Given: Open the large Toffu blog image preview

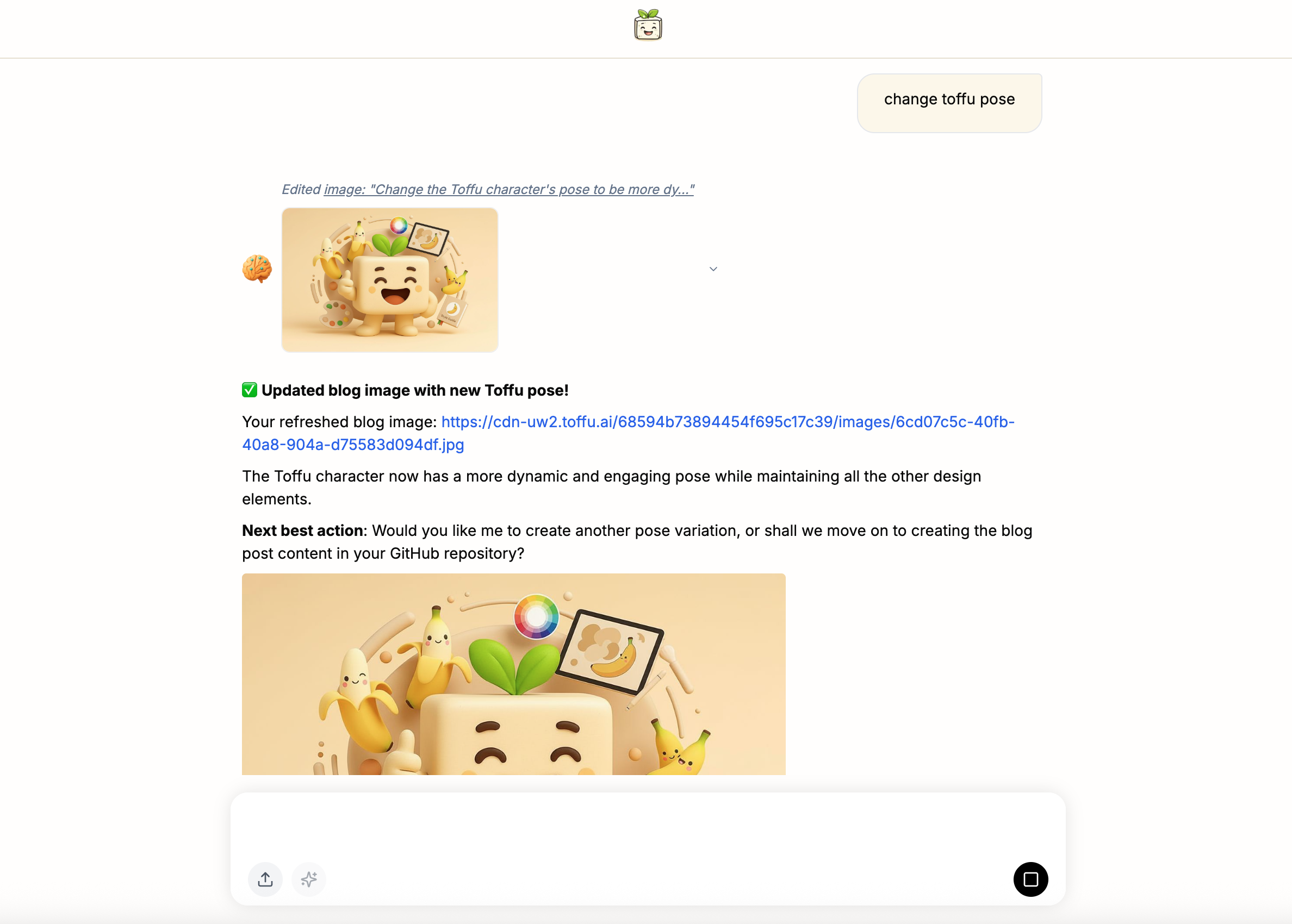Looking at the screenshot, I should pyautogui.click(x=513, y=673).
